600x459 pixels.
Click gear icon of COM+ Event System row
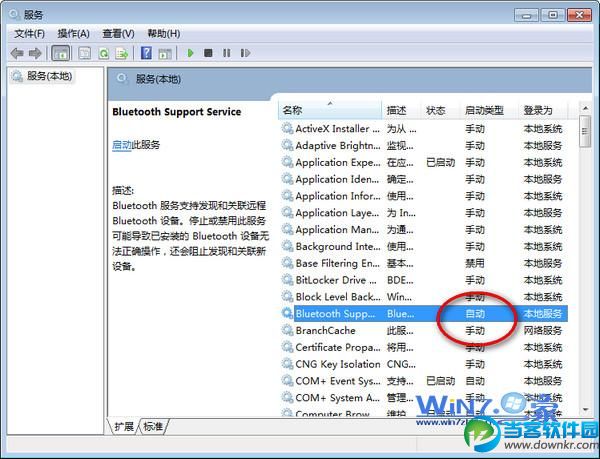click(287, 381)
